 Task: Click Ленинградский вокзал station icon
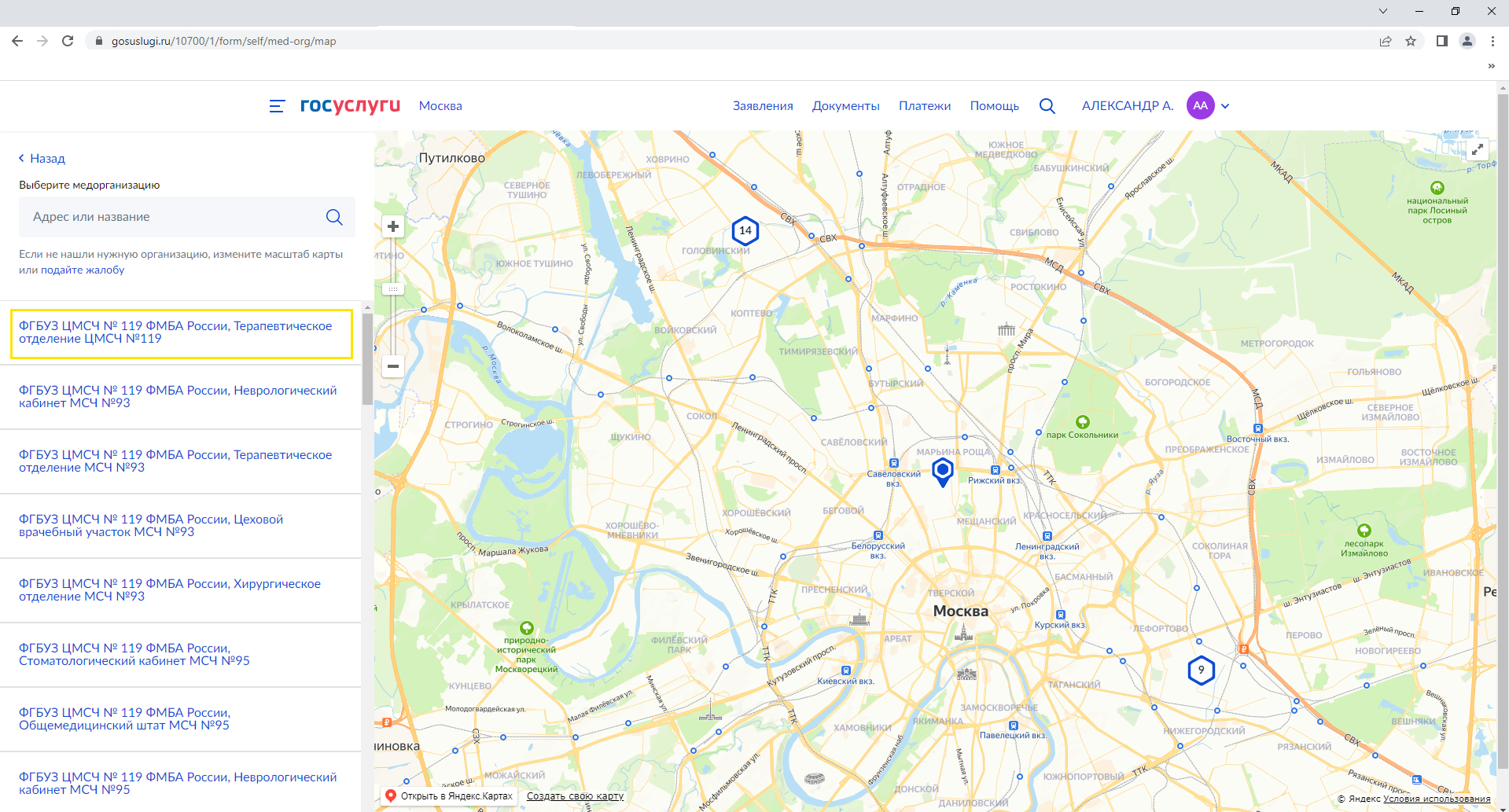pyautogui.click(x=1047, y=536)
